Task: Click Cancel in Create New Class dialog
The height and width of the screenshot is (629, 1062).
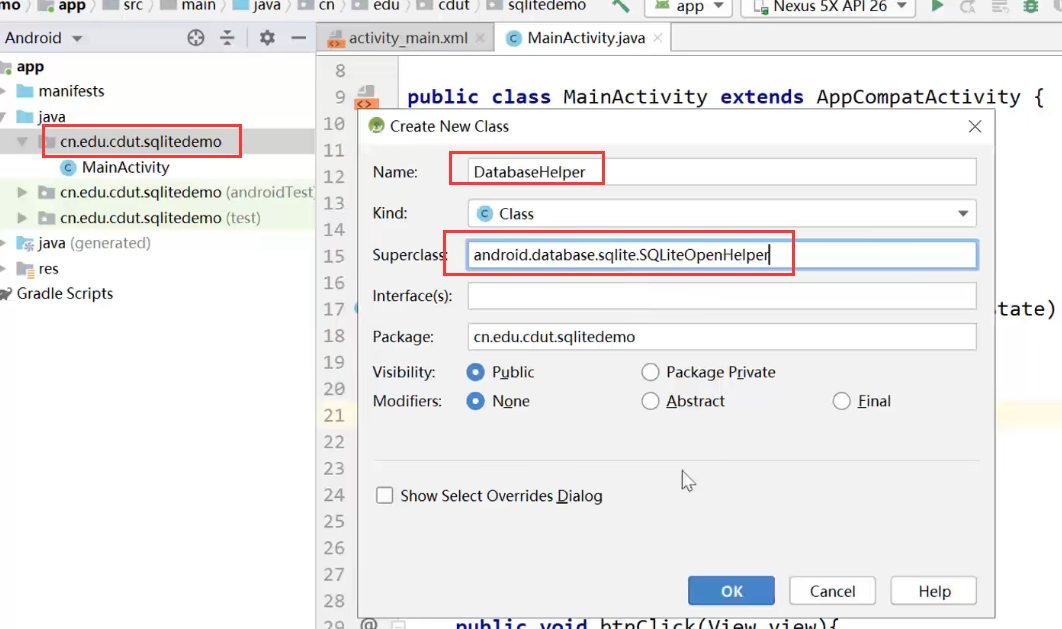Action: pyautogui.click(x=832, y=591)
